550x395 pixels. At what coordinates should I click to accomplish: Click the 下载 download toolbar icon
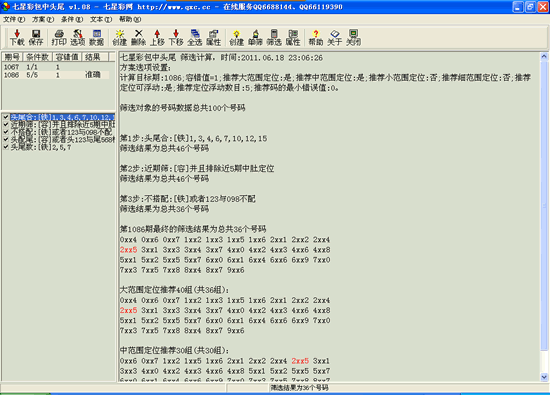(x=17, y=37)
